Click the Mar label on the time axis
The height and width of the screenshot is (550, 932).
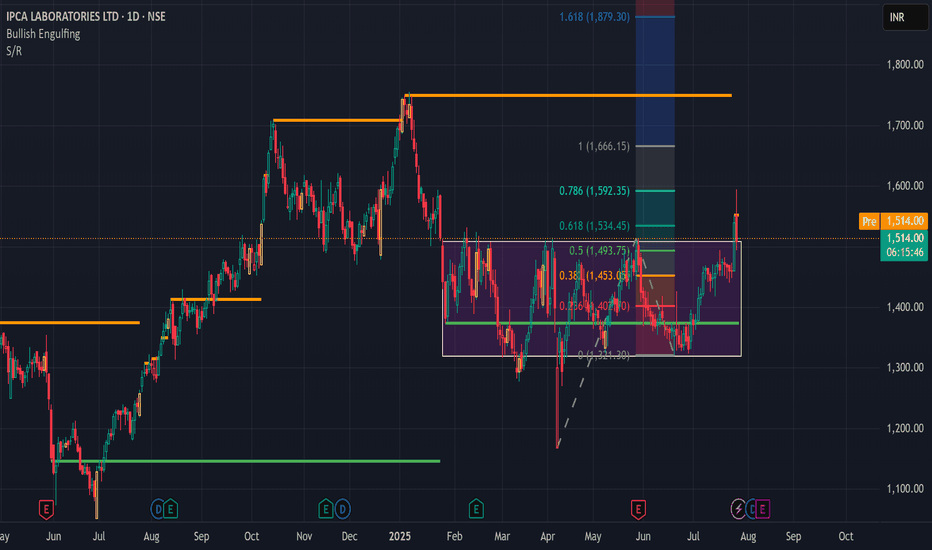click(502, 536)
